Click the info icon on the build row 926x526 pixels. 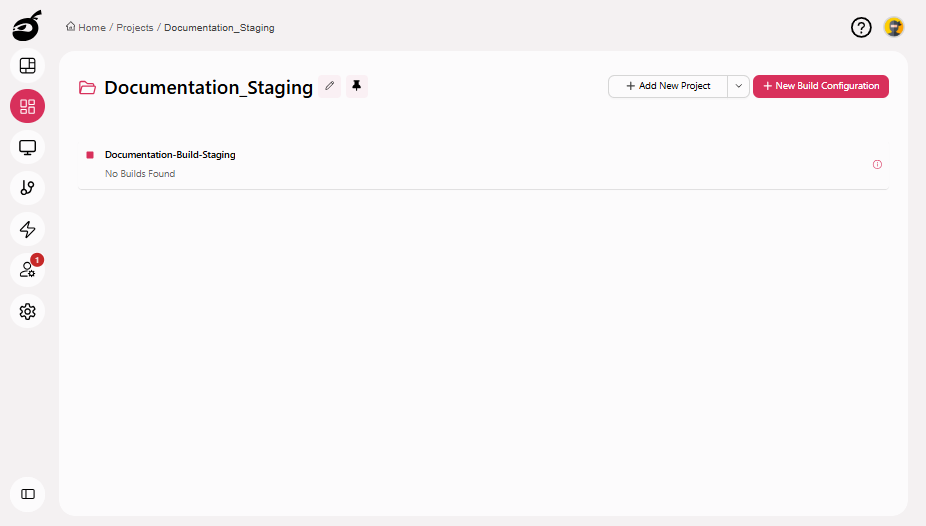[x=877, y=164]
